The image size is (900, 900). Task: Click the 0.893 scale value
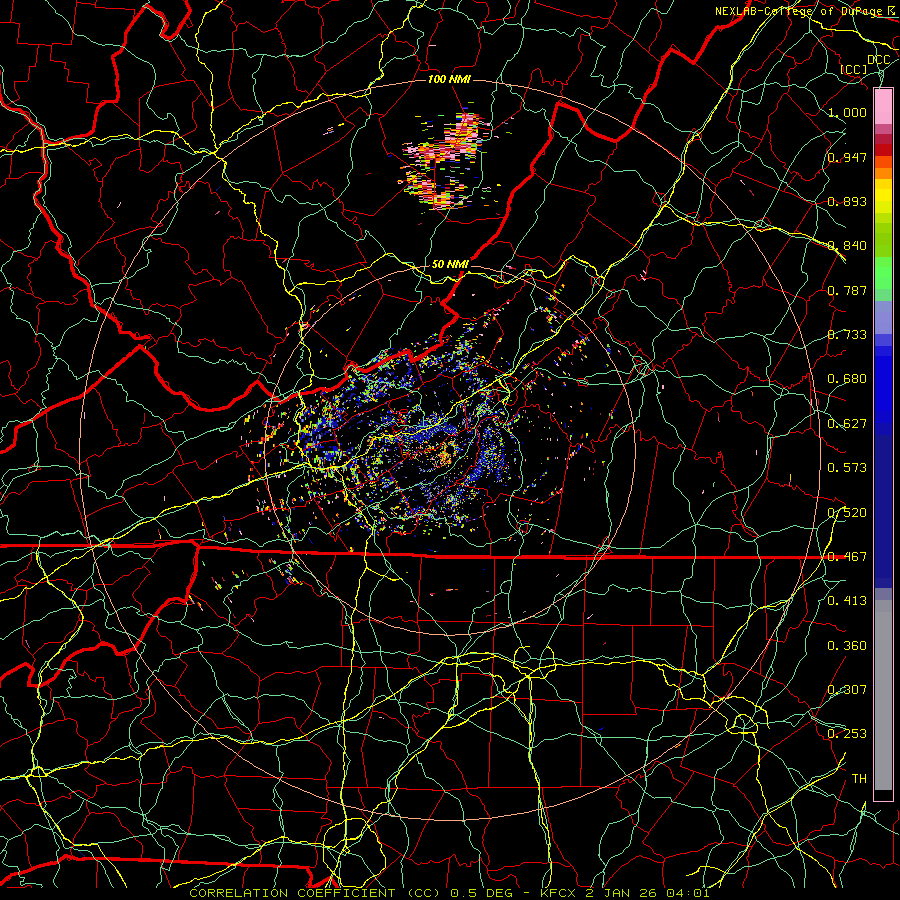click(847, 201)
